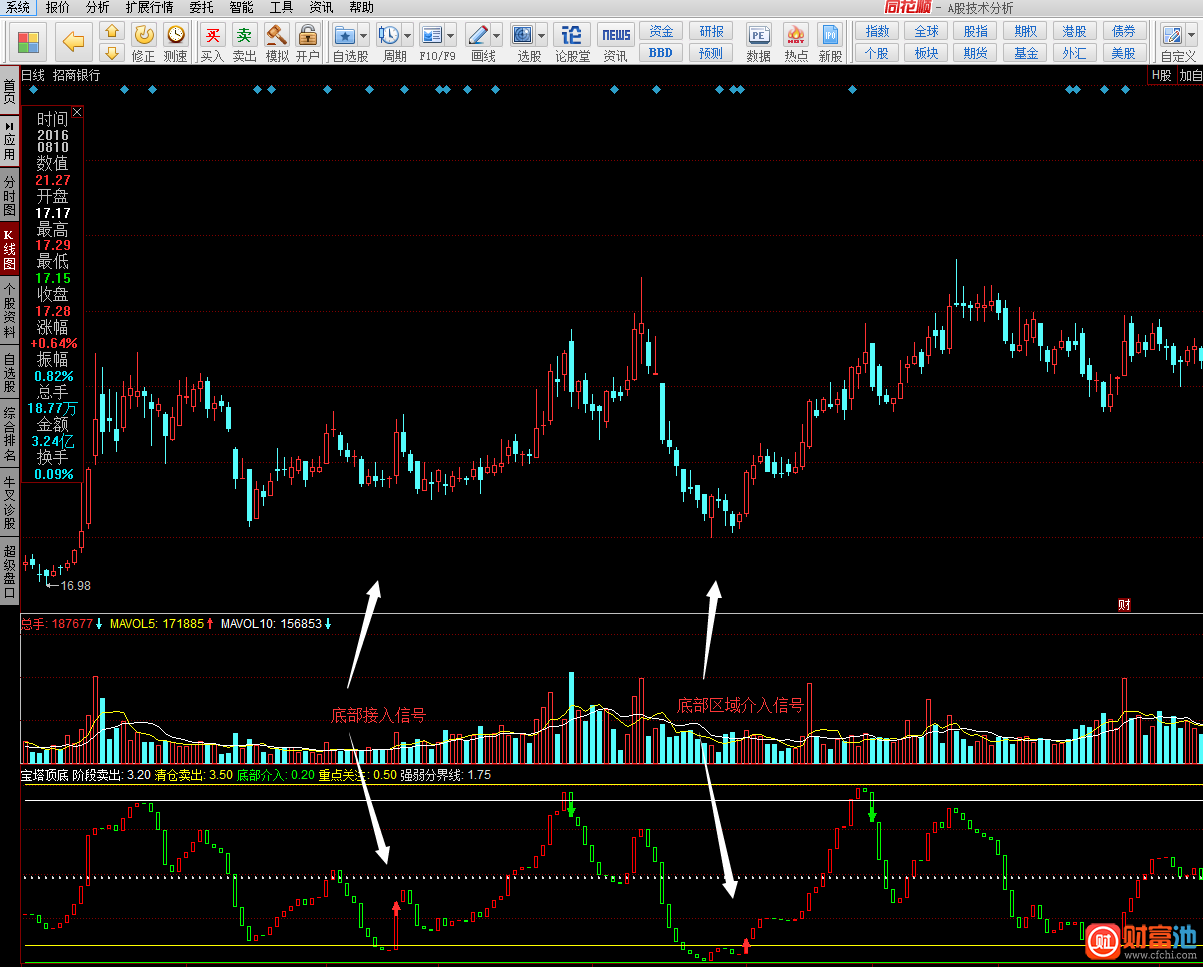This screenshot has width=1203, height=967.
Task: Click the 港股 market button
Action: pos(1075,32)
